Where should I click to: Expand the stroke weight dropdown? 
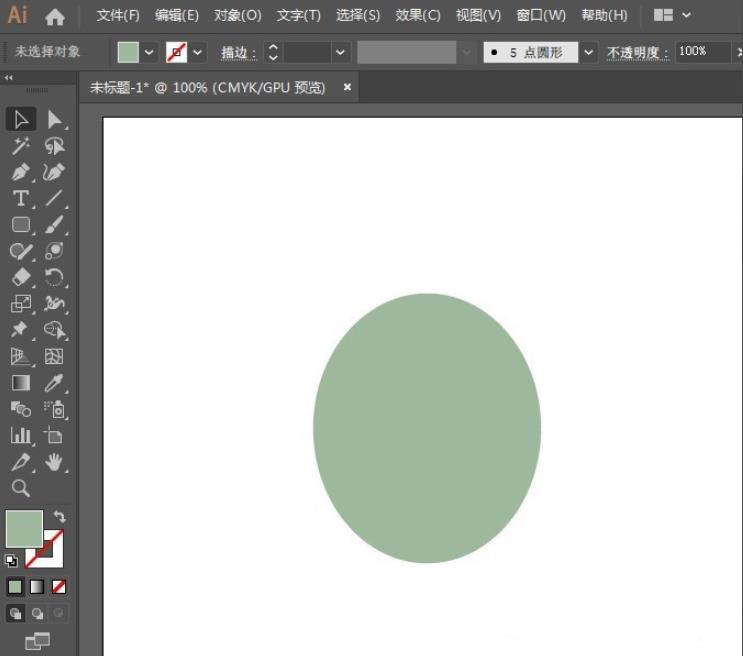point(340,52)
